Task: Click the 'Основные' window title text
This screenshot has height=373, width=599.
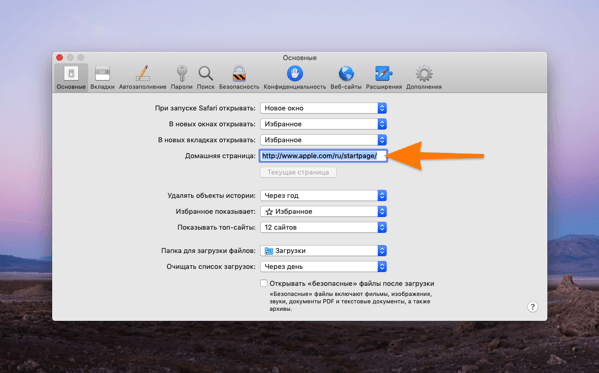Action: (x=300, y=58)
